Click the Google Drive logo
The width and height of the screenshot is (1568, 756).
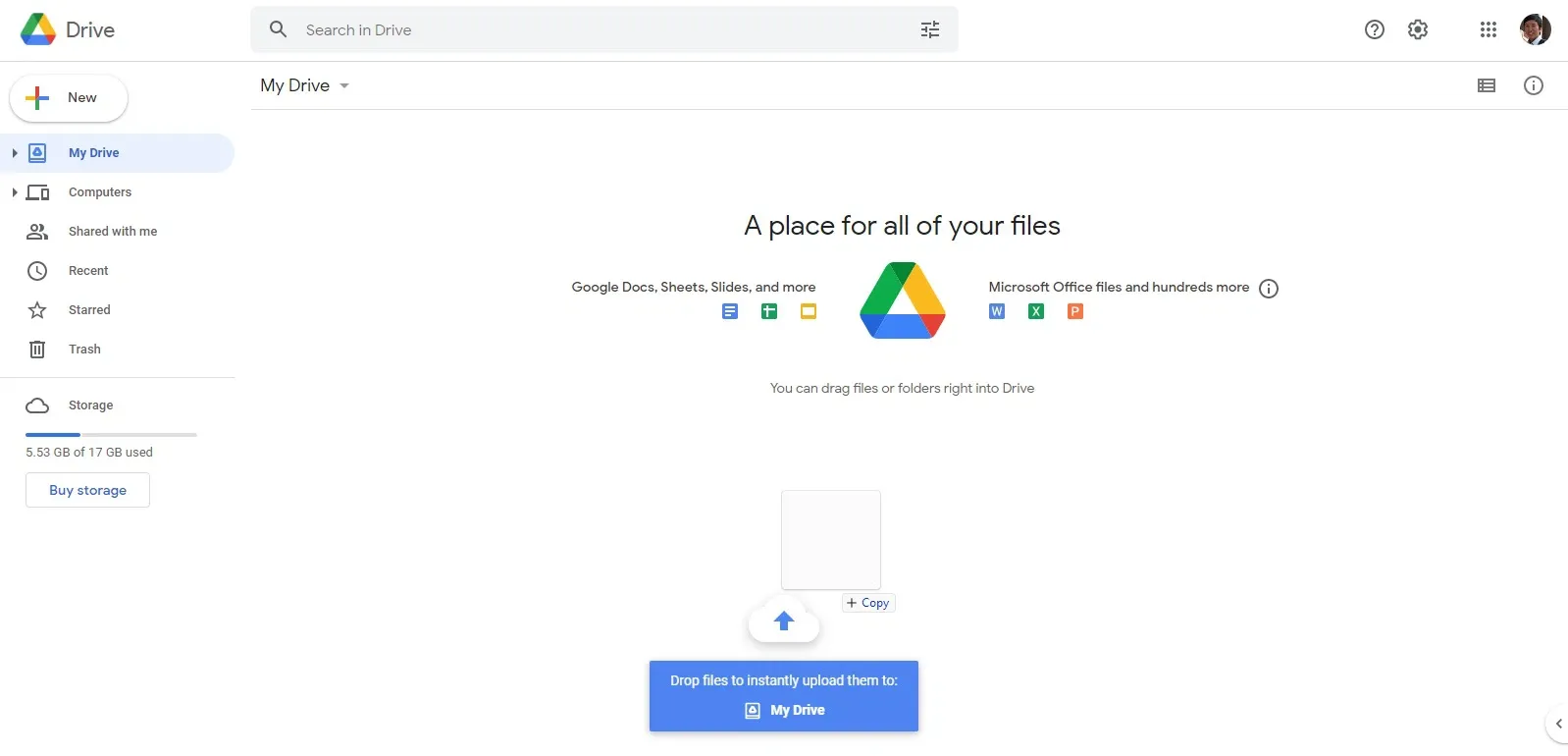[38, 29]
